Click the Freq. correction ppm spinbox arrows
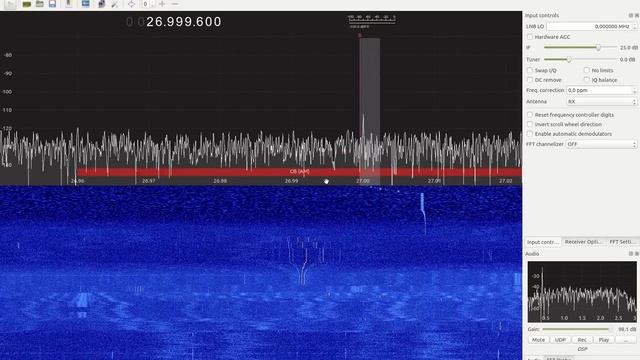 [634, 90]
